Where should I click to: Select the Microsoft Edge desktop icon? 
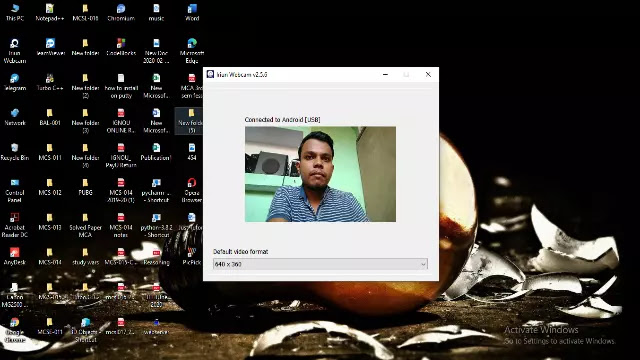(x=192, y=51)
